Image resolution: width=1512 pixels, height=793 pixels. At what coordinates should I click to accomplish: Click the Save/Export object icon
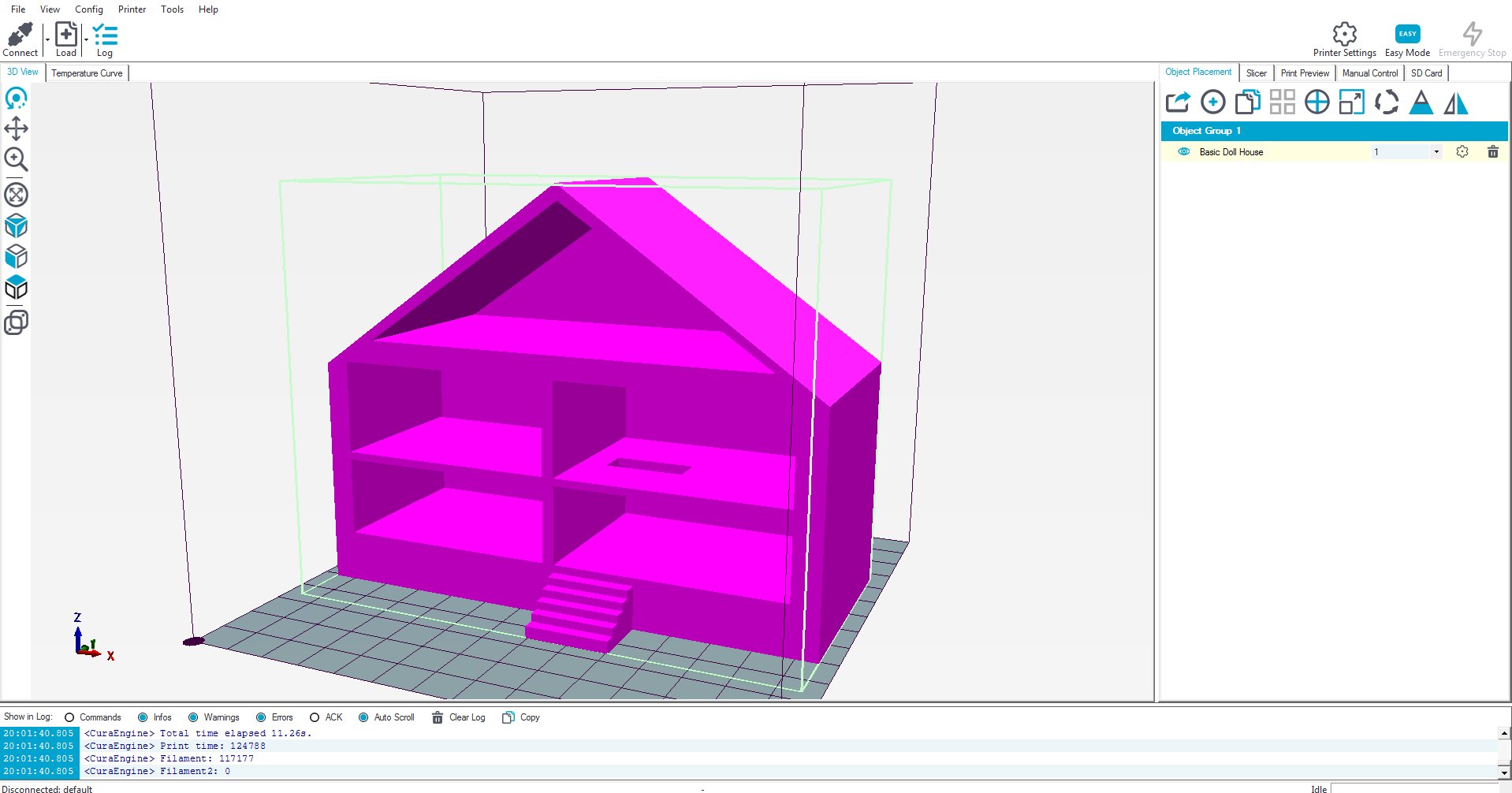[x=1178, y=102]
